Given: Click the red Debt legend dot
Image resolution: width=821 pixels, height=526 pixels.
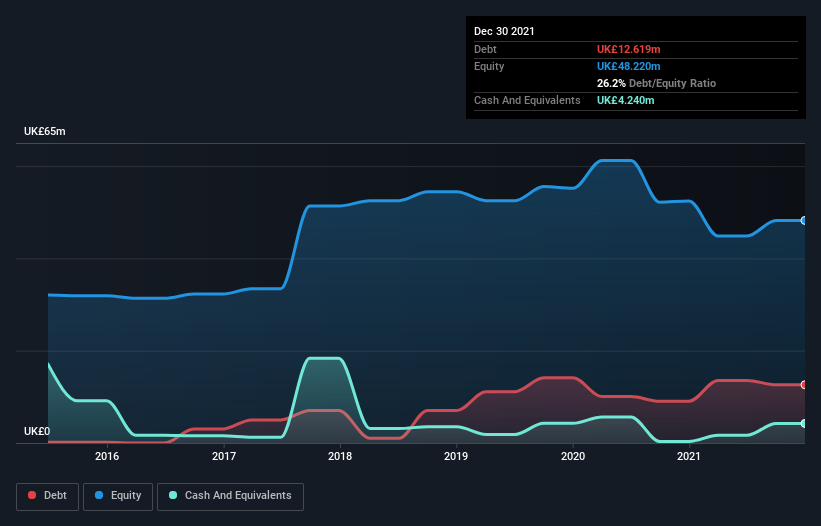Looking at the screenshot, I should point(32,495).
